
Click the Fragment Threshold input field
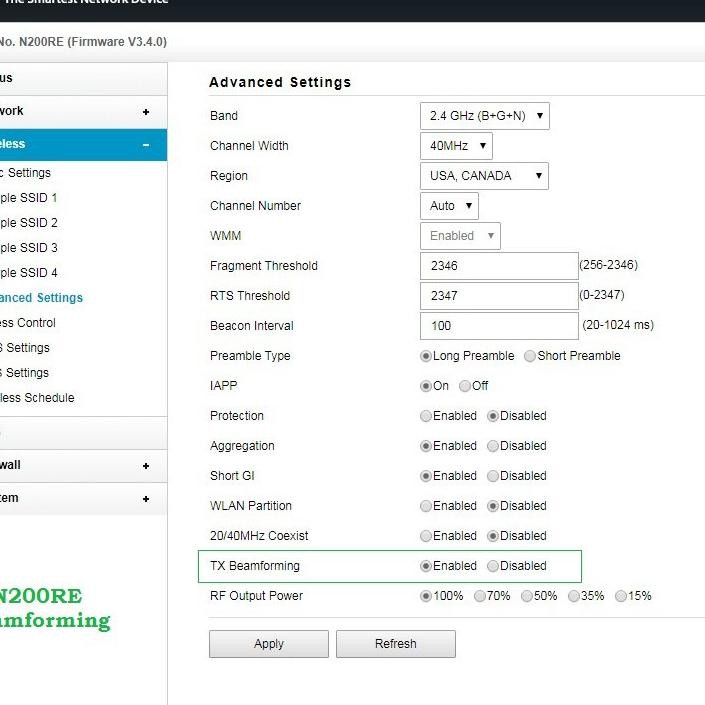[498, 266]
